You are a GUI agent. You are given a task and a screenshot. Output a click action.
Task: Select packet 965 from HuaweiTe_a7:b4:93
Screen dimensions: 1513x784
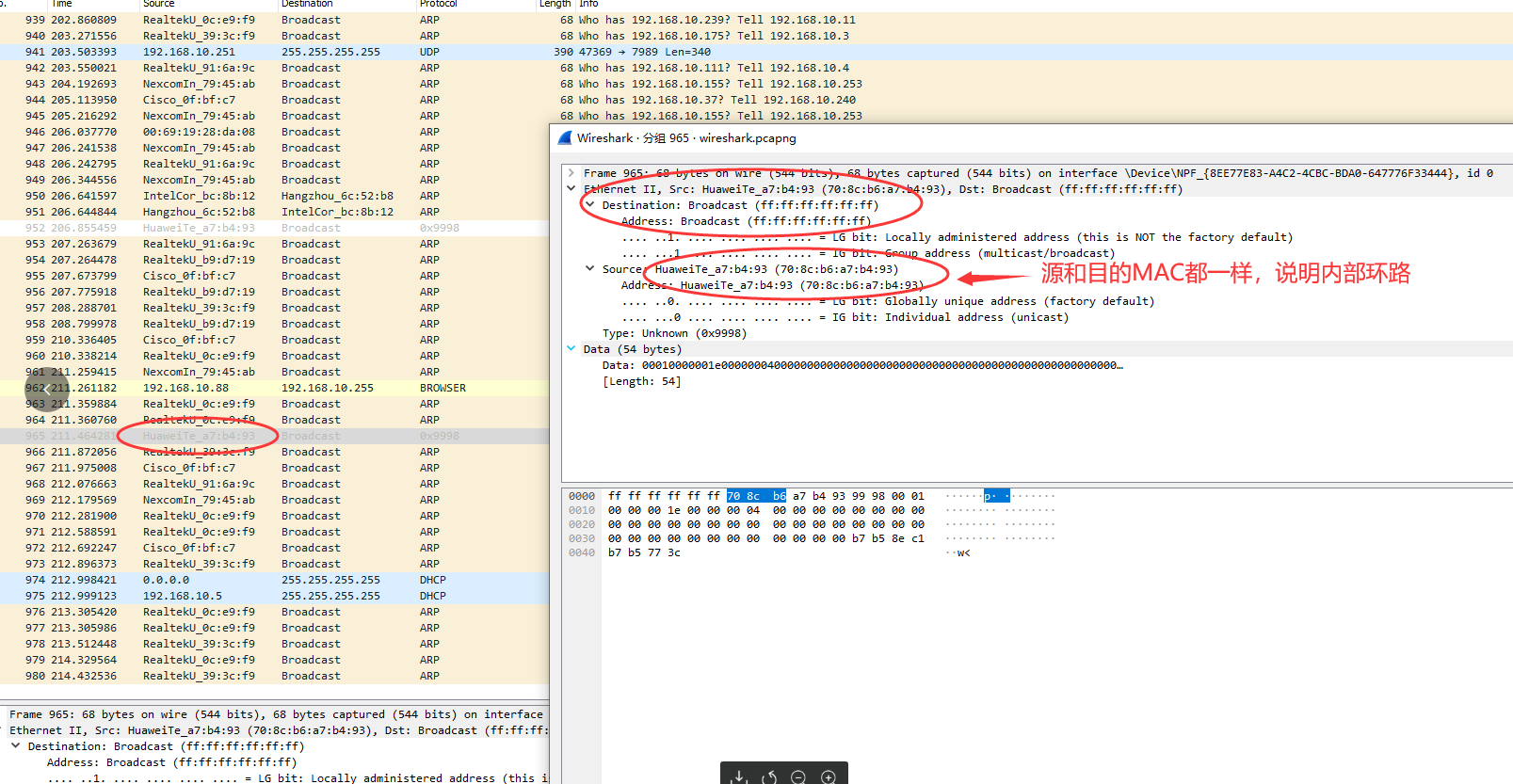coord(275,436)
